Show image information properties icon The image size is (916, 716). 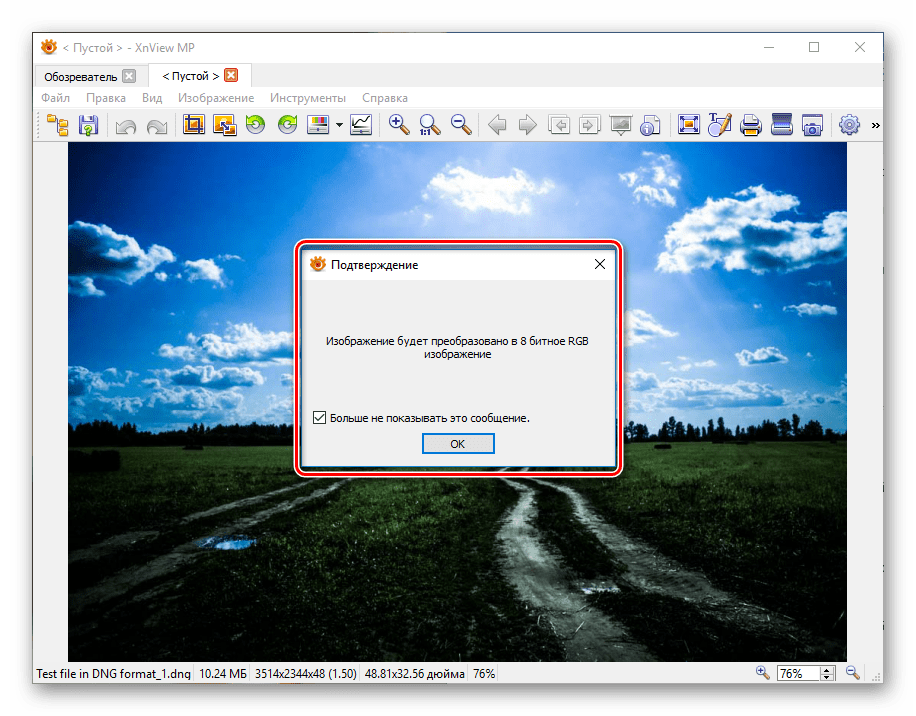pos(650,124)
